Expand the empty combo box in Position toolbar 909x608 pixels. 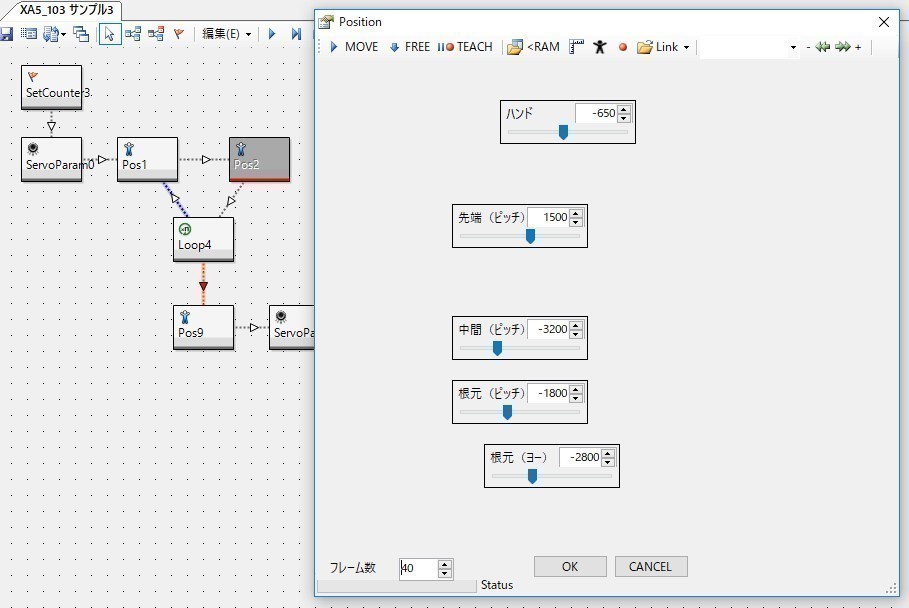(794, 47)
